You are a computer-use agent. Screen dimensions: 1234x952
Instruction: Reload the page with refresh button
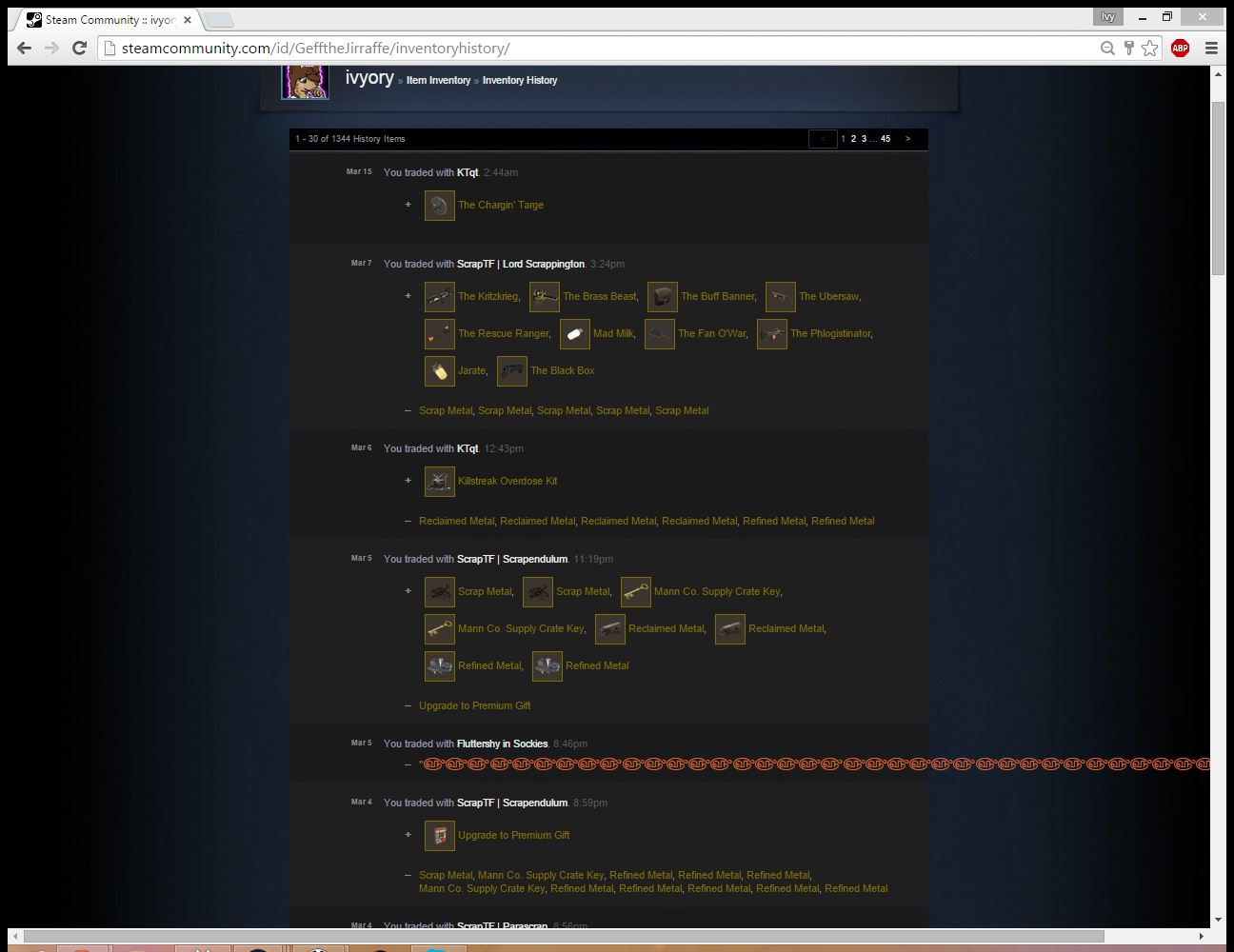(80, 49)
